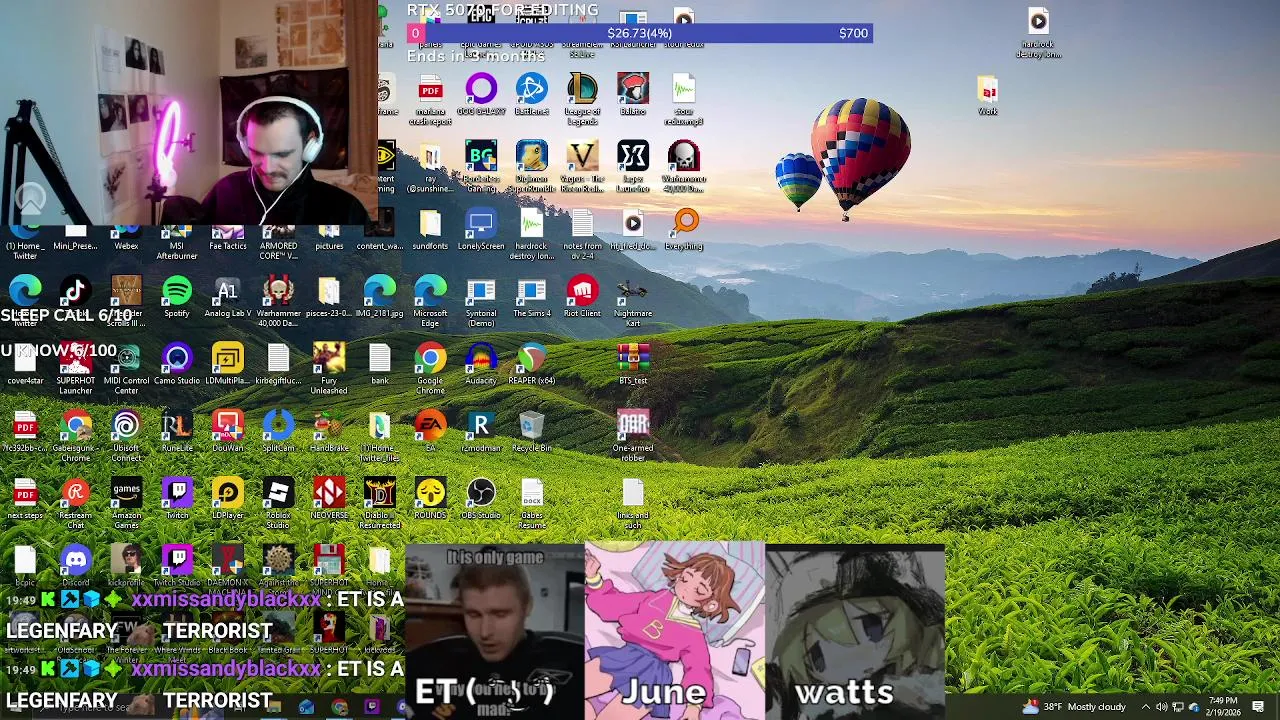
Task: Select the Balatro game icon
Action: 633,96
